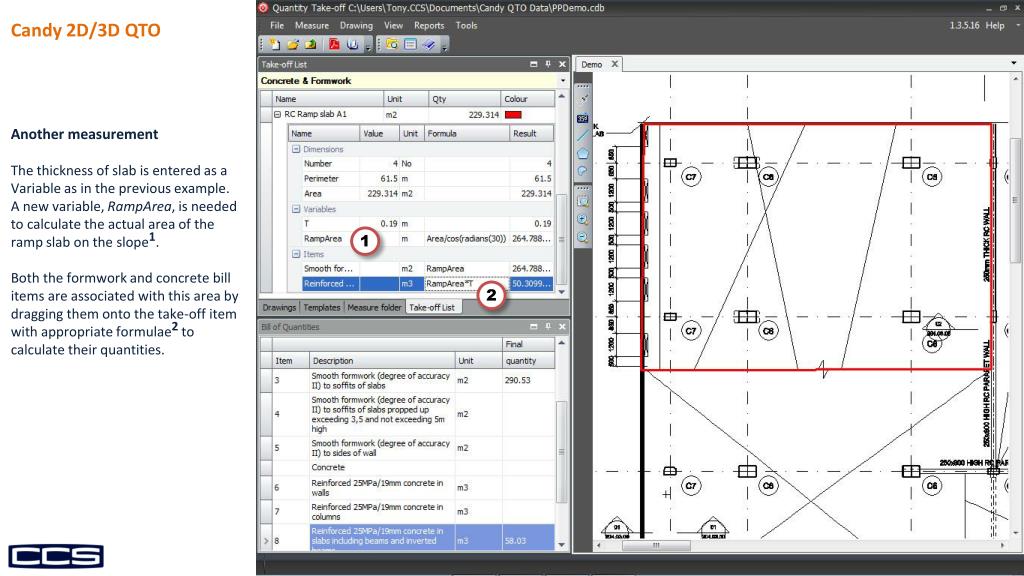The height and width of the screenshot is (576, 1024).
Task: Close the Demo drawing tab
Action: click(x=615, y=64)
